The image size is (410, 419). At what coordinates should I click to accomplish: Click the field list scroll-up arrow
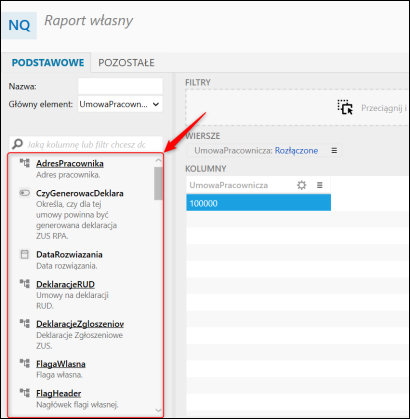pos(158,161)
